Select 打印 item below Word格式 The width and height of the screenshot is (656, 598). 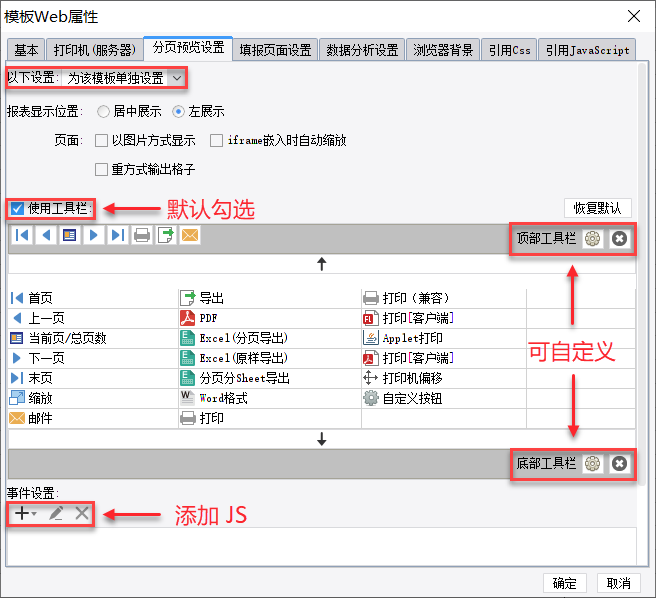coord(270,418)
